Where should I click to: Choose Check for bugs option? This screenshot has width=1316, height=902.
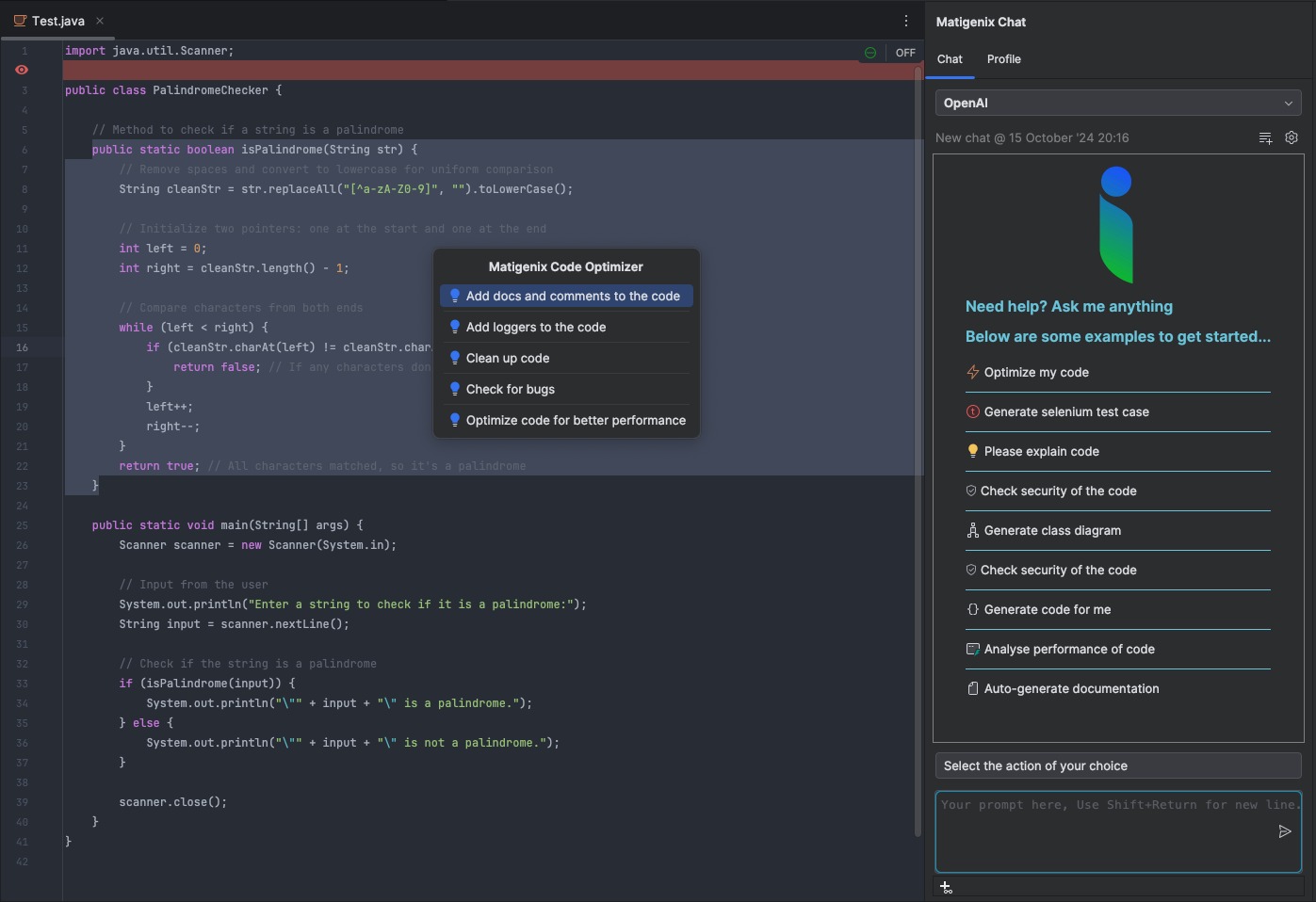coord(566,389)
